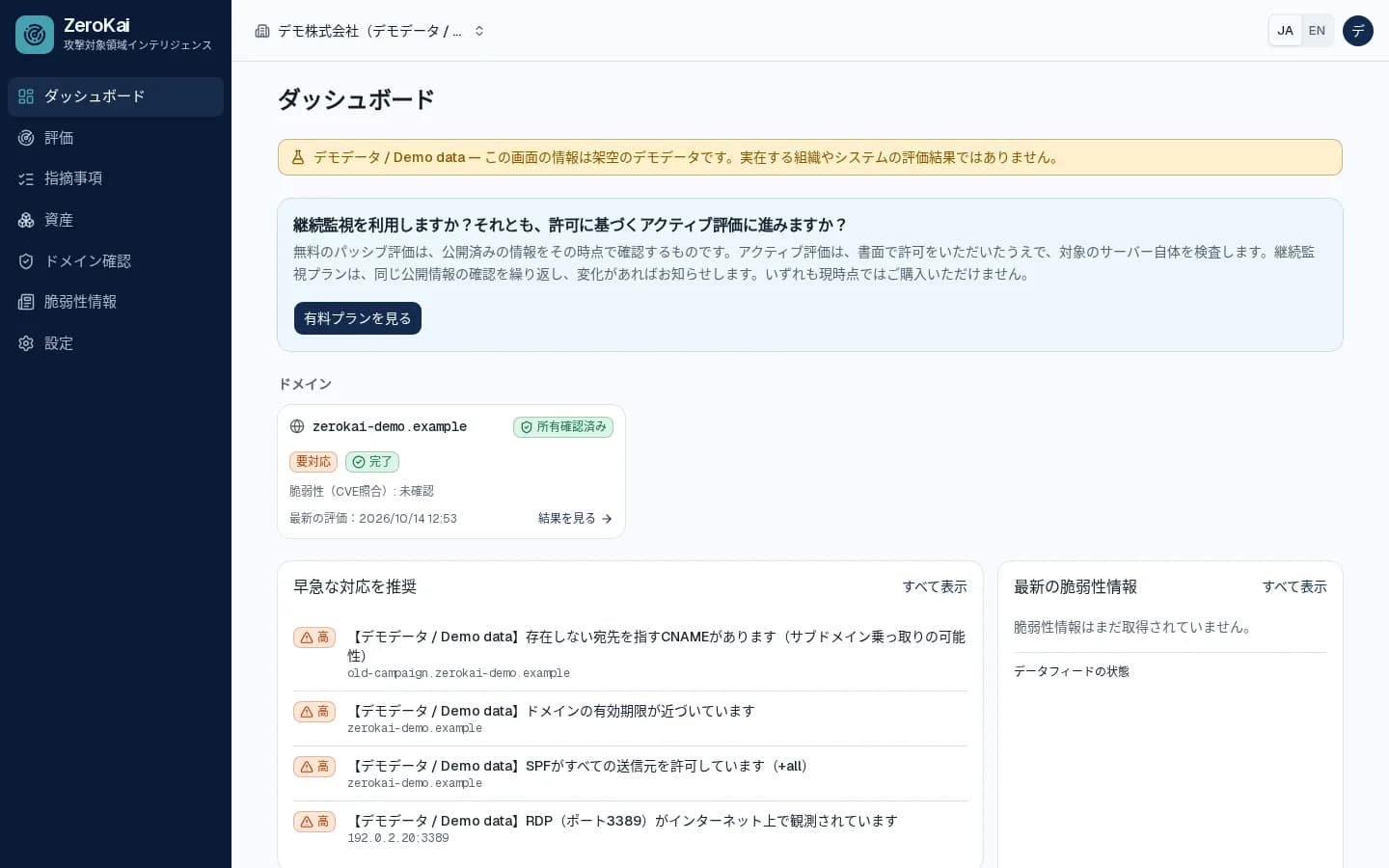Screen dimensions: 1389x868
Task: Go to 評価 page
Action: click(116, 138)
